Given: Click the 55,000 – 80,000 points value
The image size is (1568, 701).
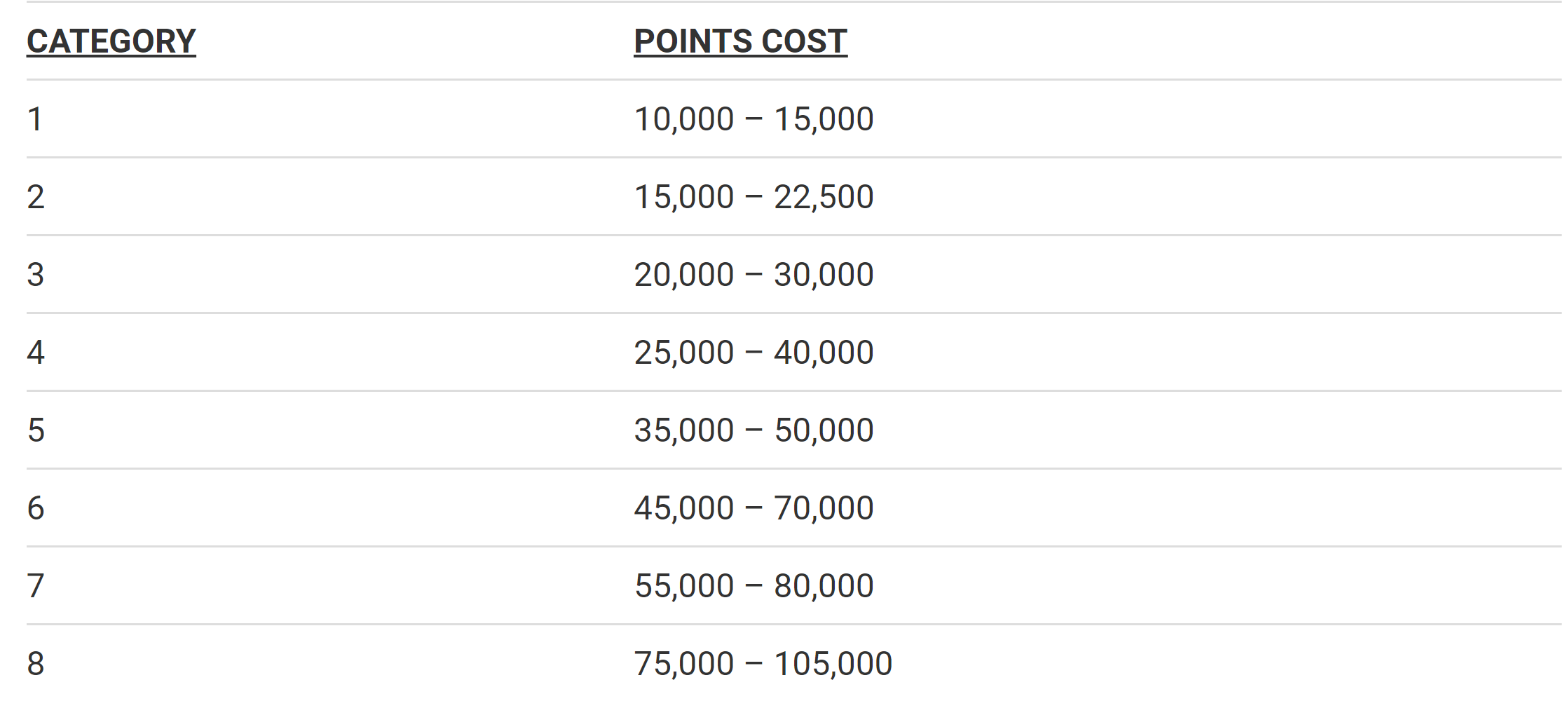Looking at the screenshot, I should coord(754,586).
